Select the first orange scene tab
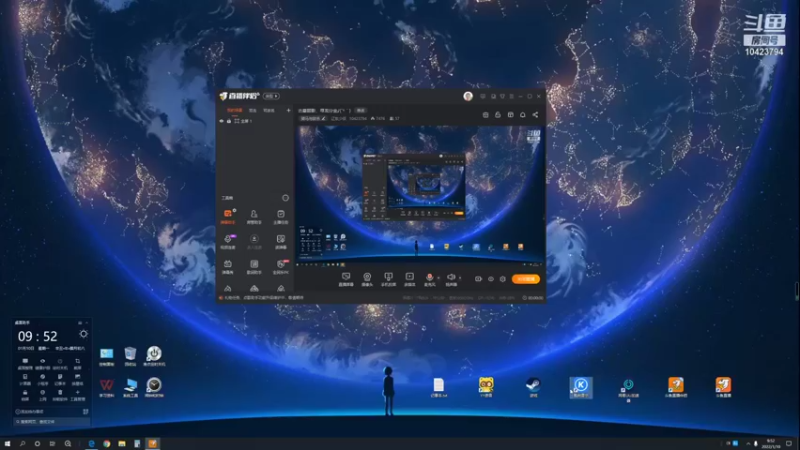 (234, 110)
